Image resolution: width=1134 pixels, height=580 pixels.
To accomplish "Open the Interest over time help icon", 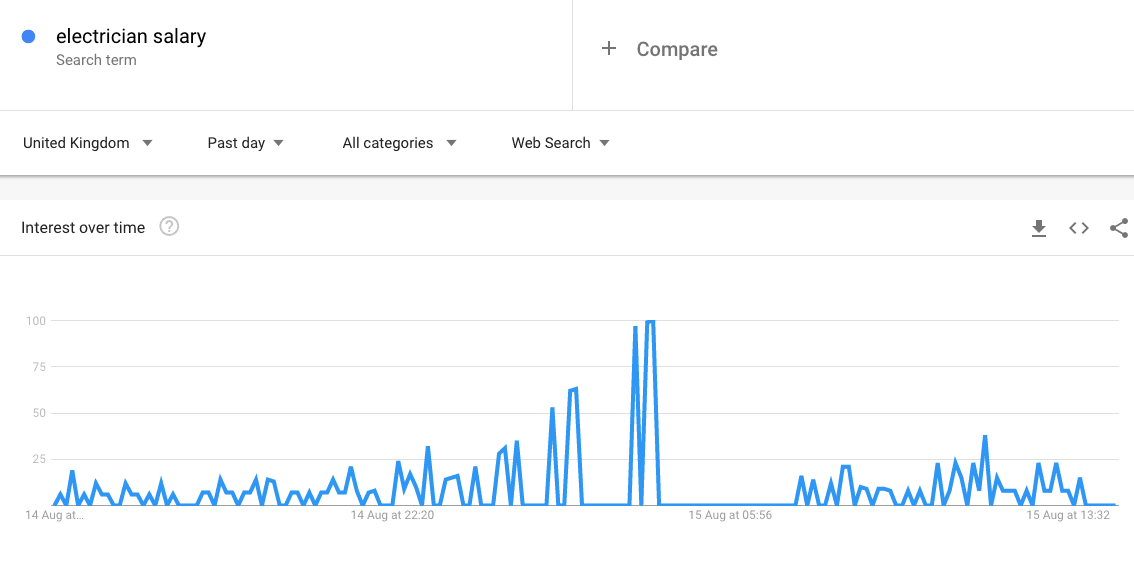I will pyautogui.click(x=169, y=227).
